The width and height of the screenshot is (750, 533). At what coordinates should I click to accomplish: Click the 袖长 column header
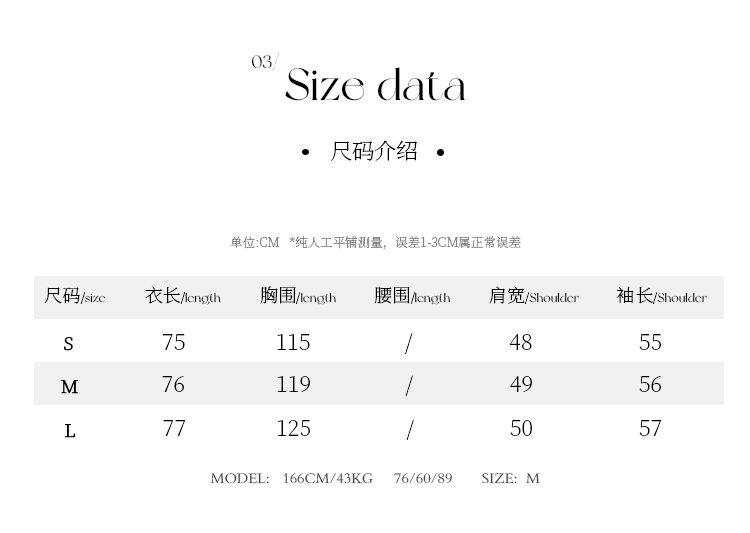click(661, 297)
